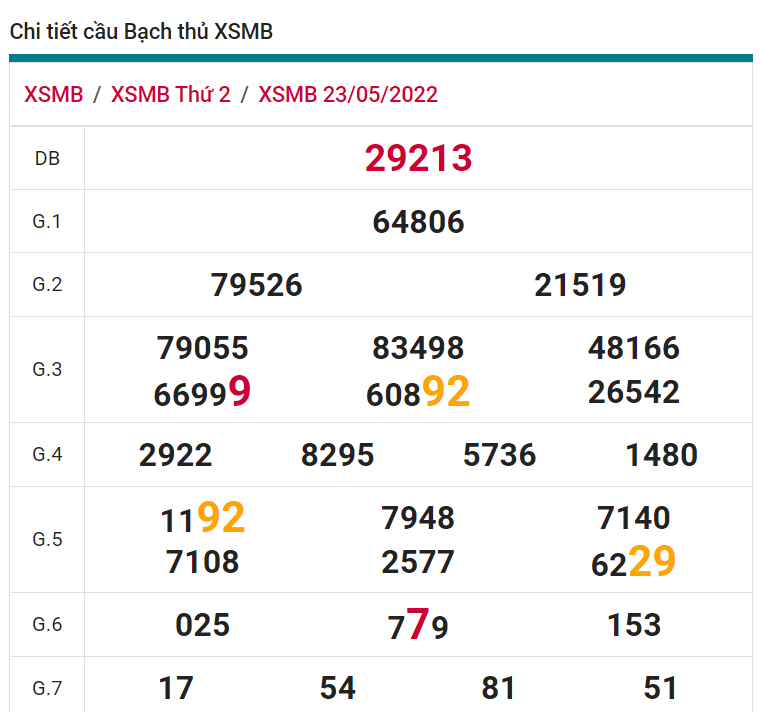
Task: Click the G.3 number 66999
Action: click(x=202, y=393)
